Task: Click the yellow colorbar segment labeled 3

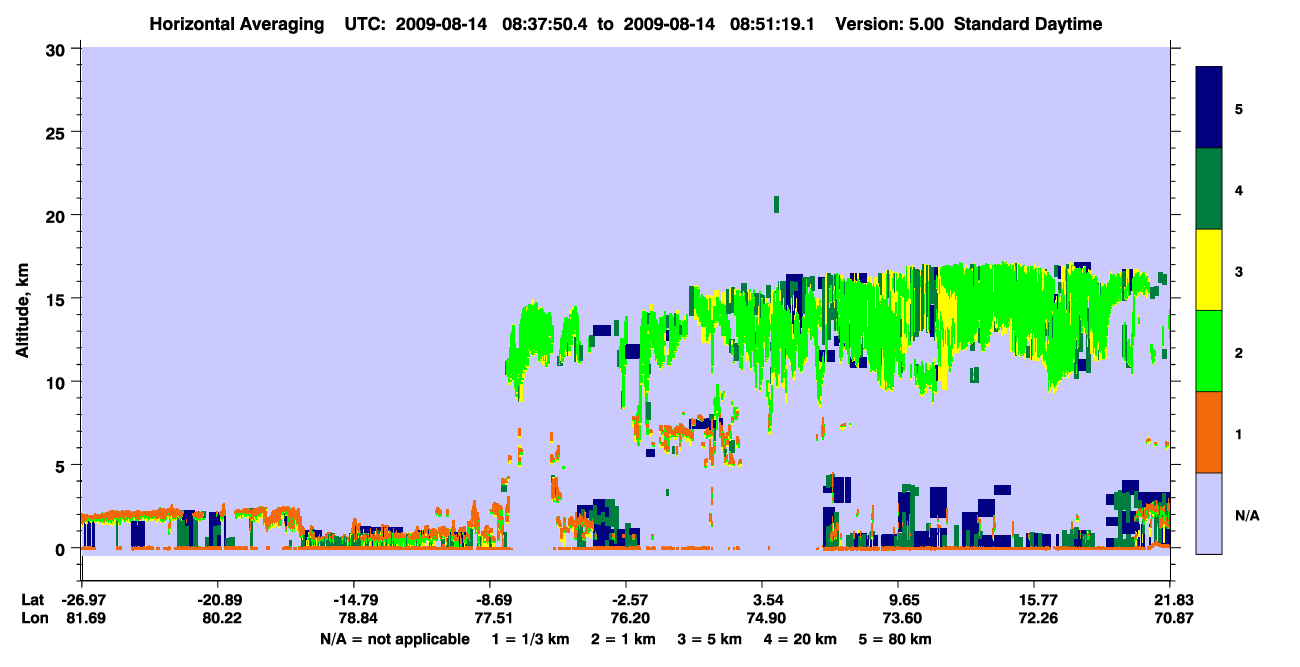Action: click(1209, 270)
